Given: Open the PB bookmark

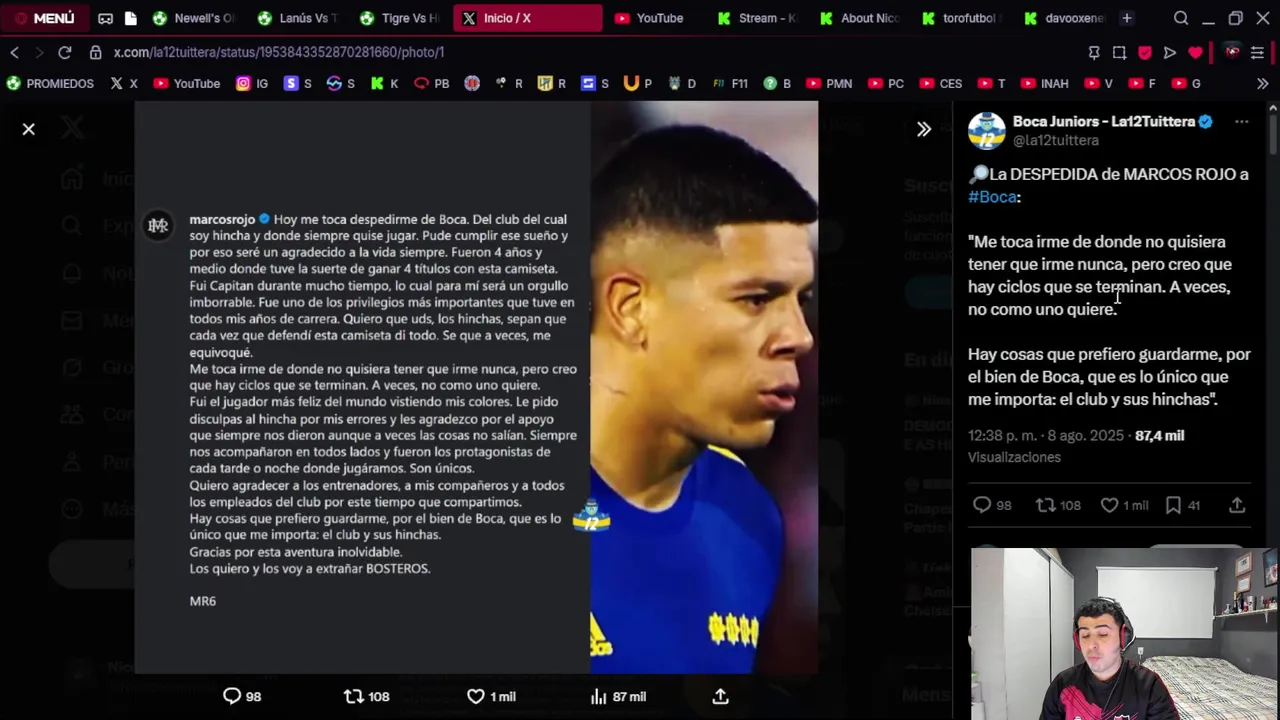Looking at the screenshot, I should (x=432, y=84).
